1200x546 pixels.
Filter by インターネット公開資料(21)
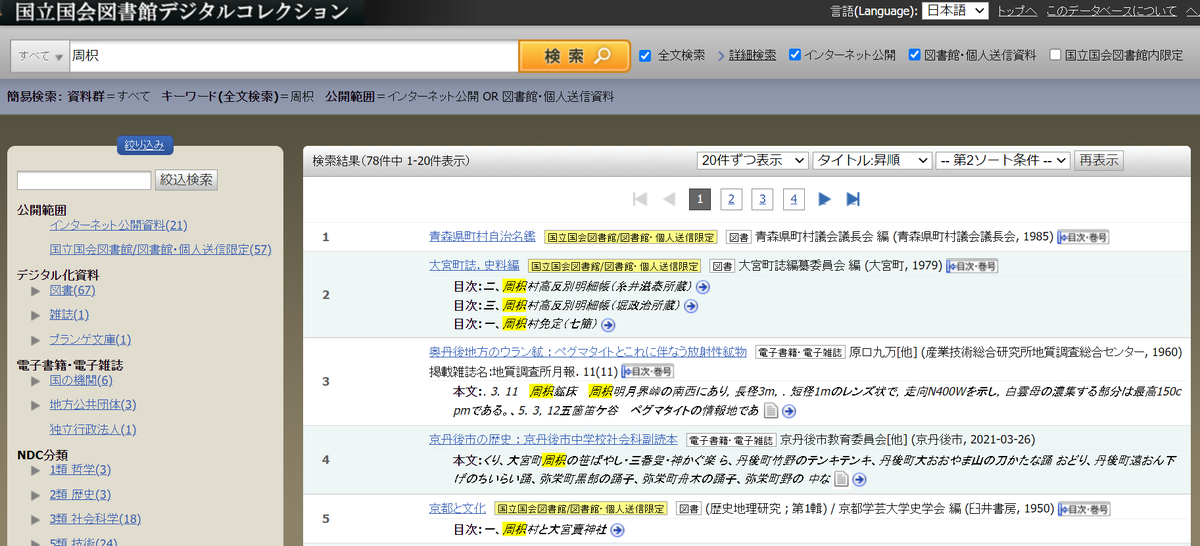pyautogui.click(x=118, y=226)
